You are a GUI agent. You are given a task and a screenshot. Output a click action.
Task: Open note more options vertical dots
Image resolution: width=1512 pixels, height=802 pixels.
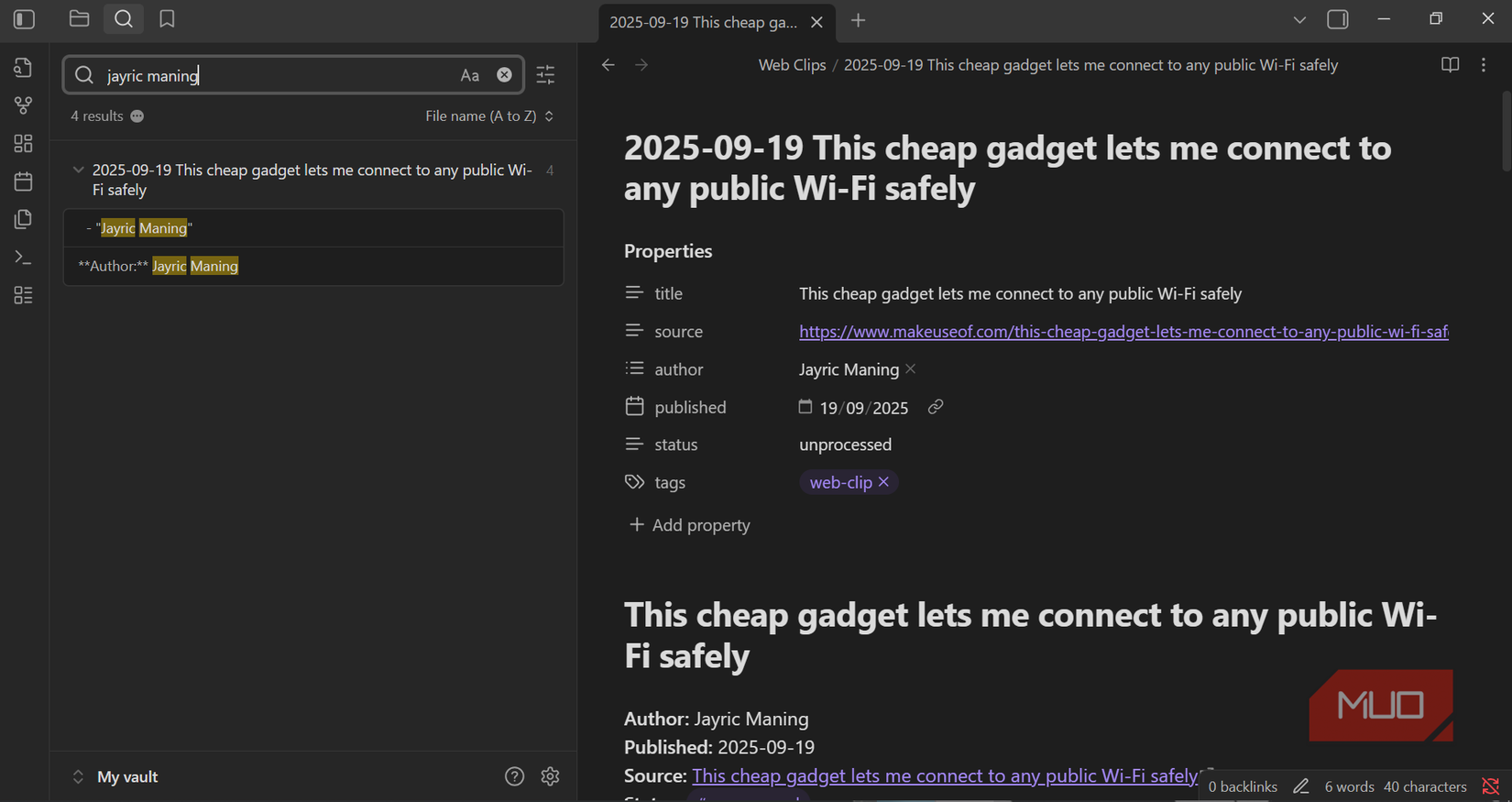(x=1484, y=65)
